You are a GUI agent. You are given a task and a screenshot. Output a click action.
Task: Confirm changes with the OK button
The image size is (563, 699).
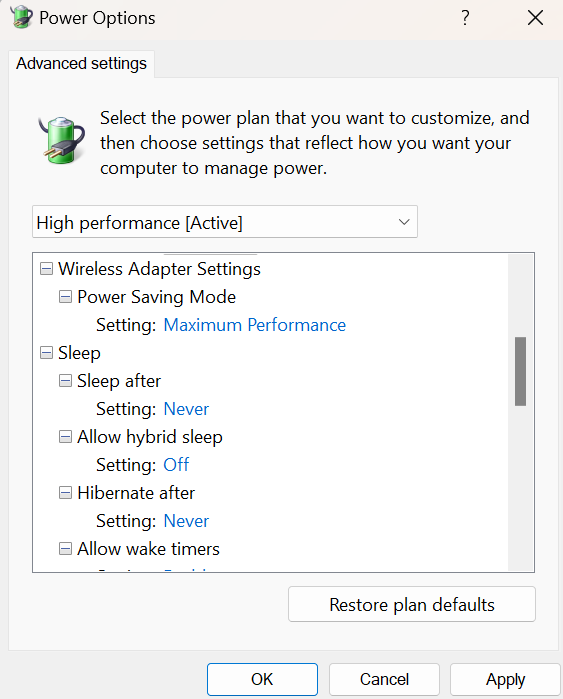pyautogui.click(x=262, y=679)
